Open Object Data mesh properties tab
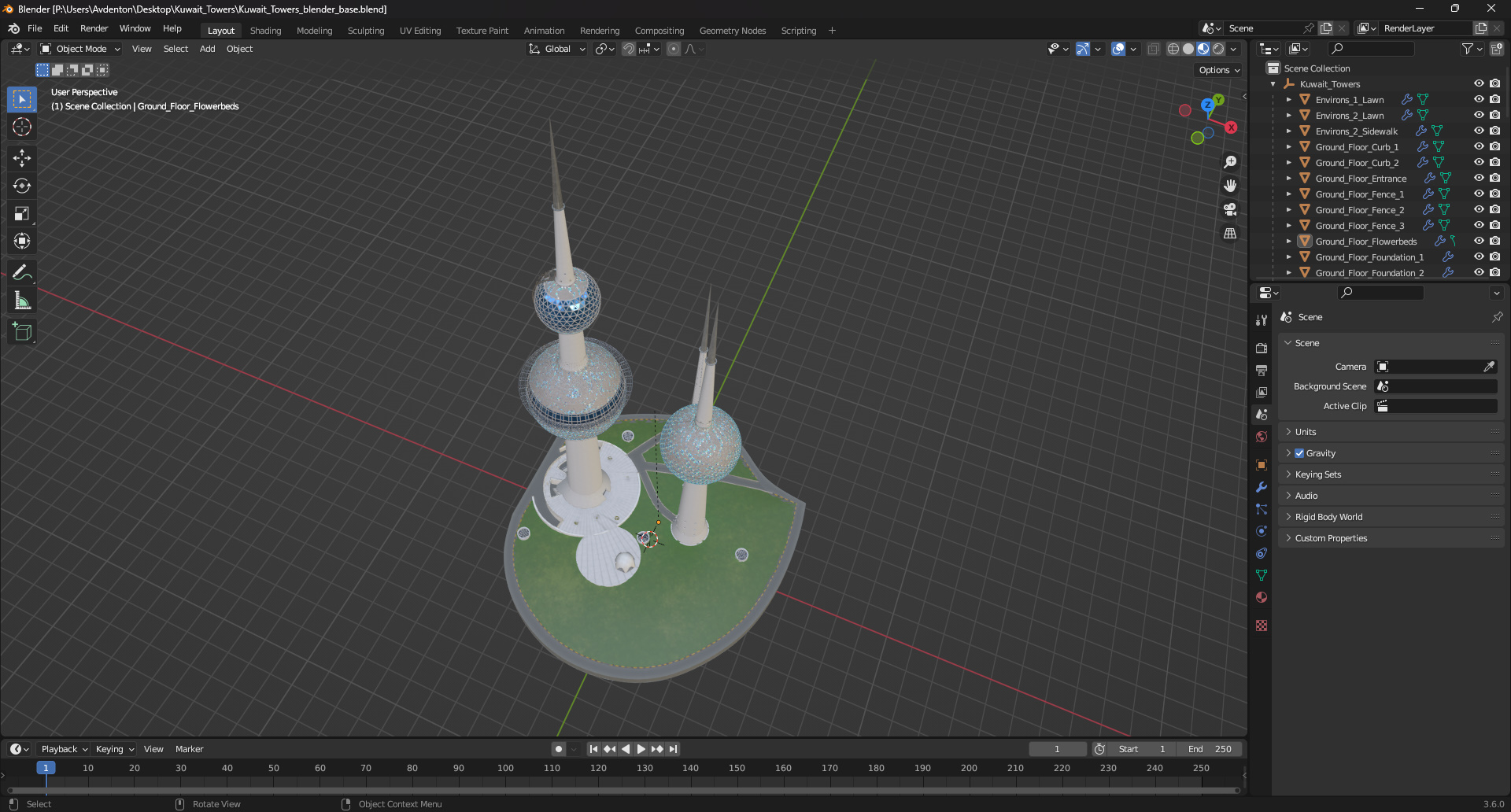The height and width of the screenshot is (812, 1511). [x=1262, y=575]
